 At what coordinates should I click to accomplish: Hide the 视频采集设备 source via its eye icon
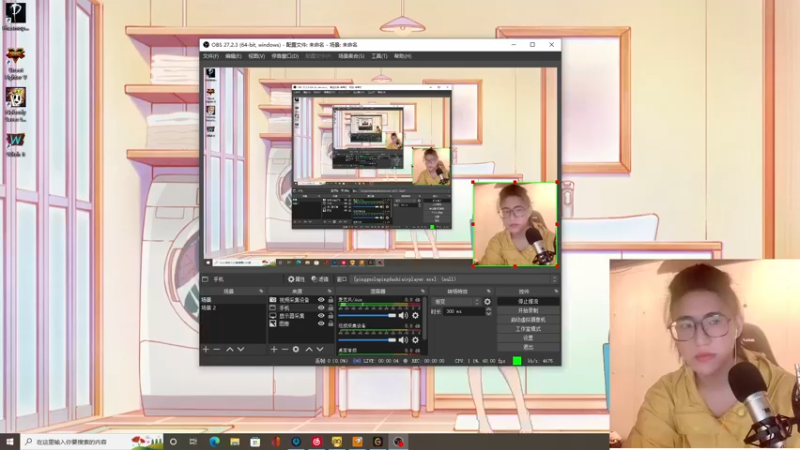click(x=321, y=300)
